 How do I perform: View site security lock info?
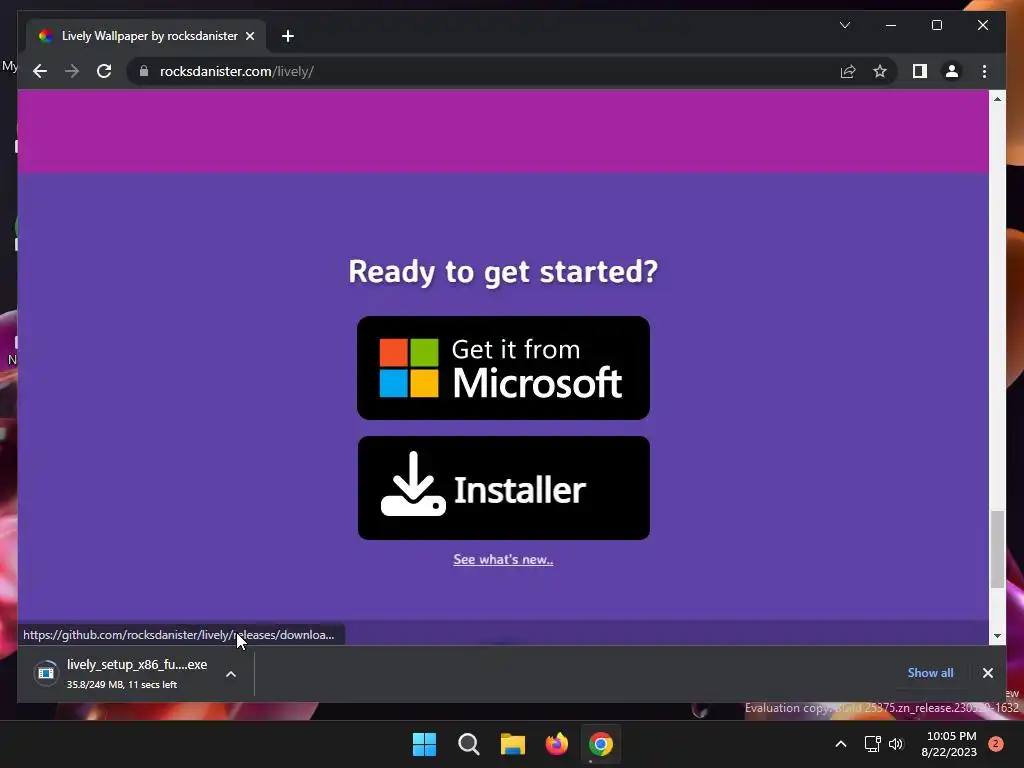coord(144,71)
